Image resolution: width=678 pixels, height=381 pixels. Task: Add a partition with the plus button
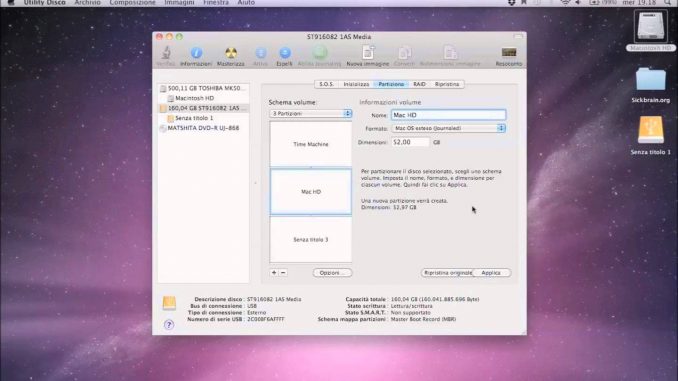tap(274, 273)
